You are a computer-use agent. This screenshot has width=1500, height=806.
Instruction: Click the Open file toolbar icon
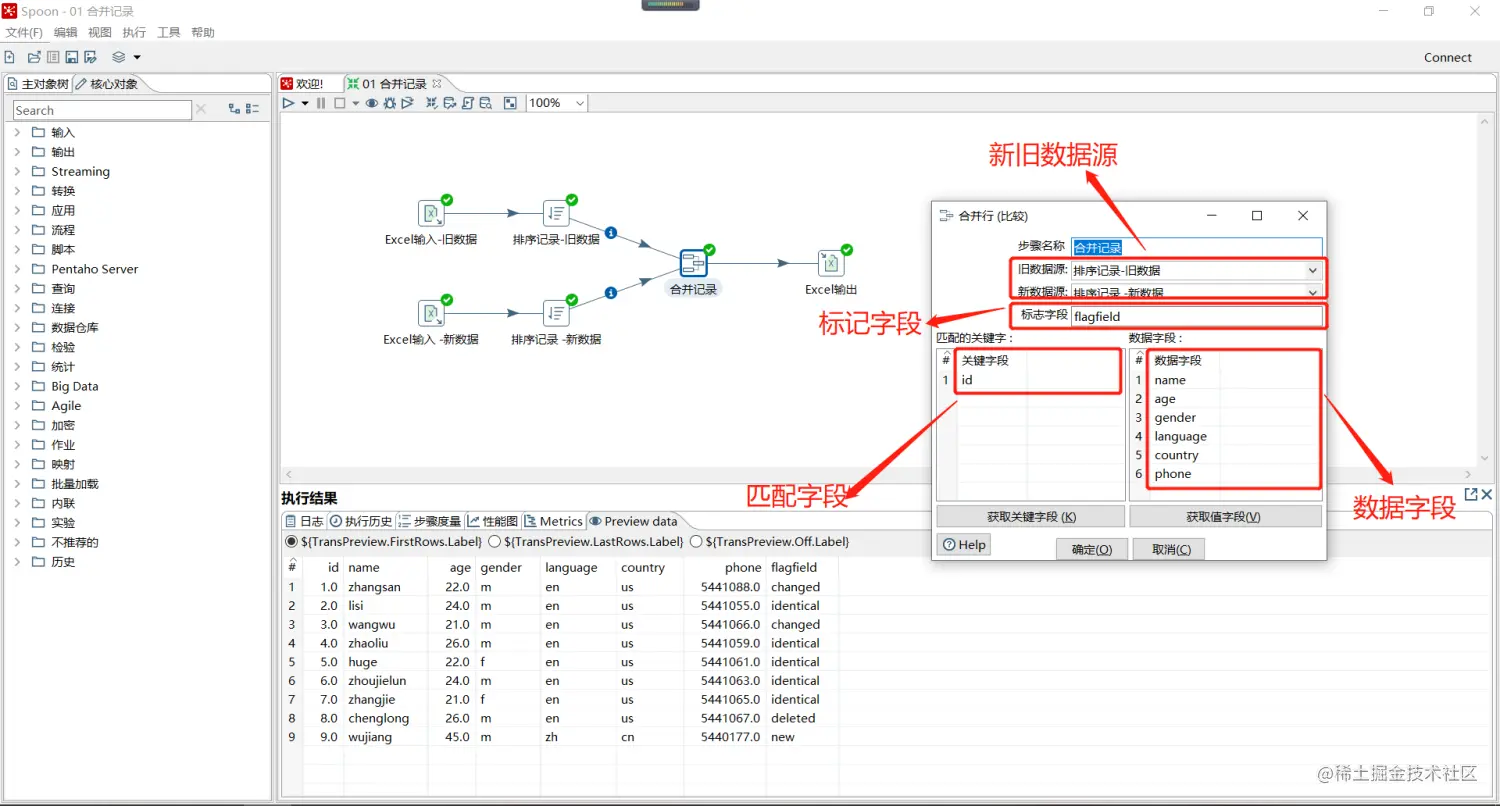click(x=34, y=57)
